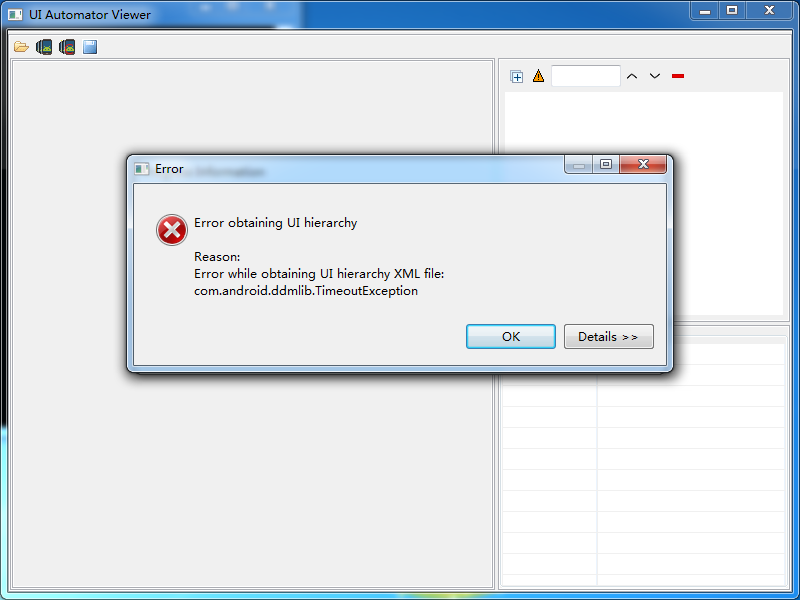
Task: Maximize the Error dialog window
Action: click(606, 164)
